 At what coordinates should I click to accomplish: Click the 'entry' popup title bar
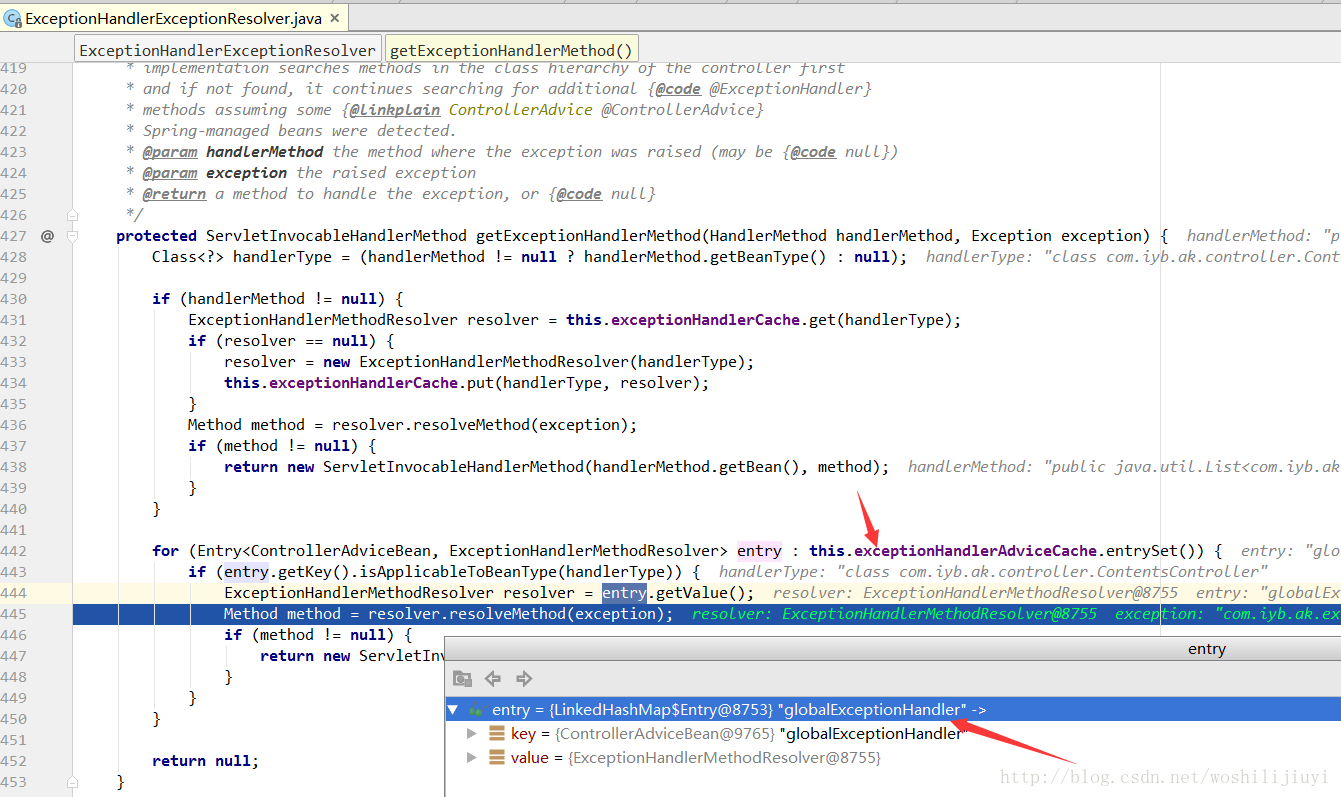893,649
